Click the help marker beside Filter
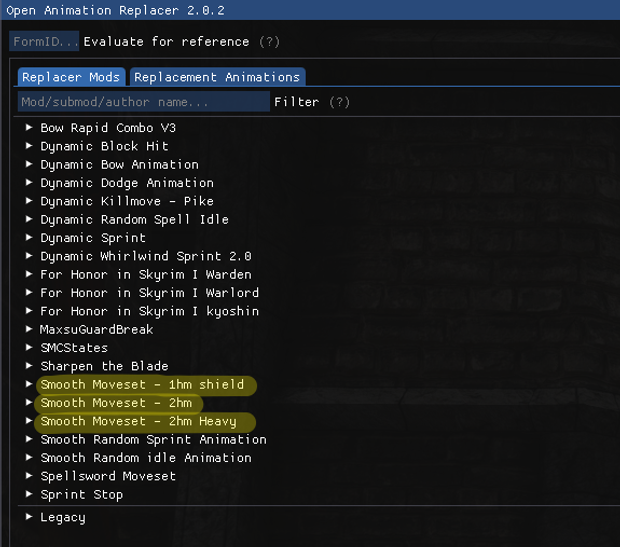 point(340,102)
